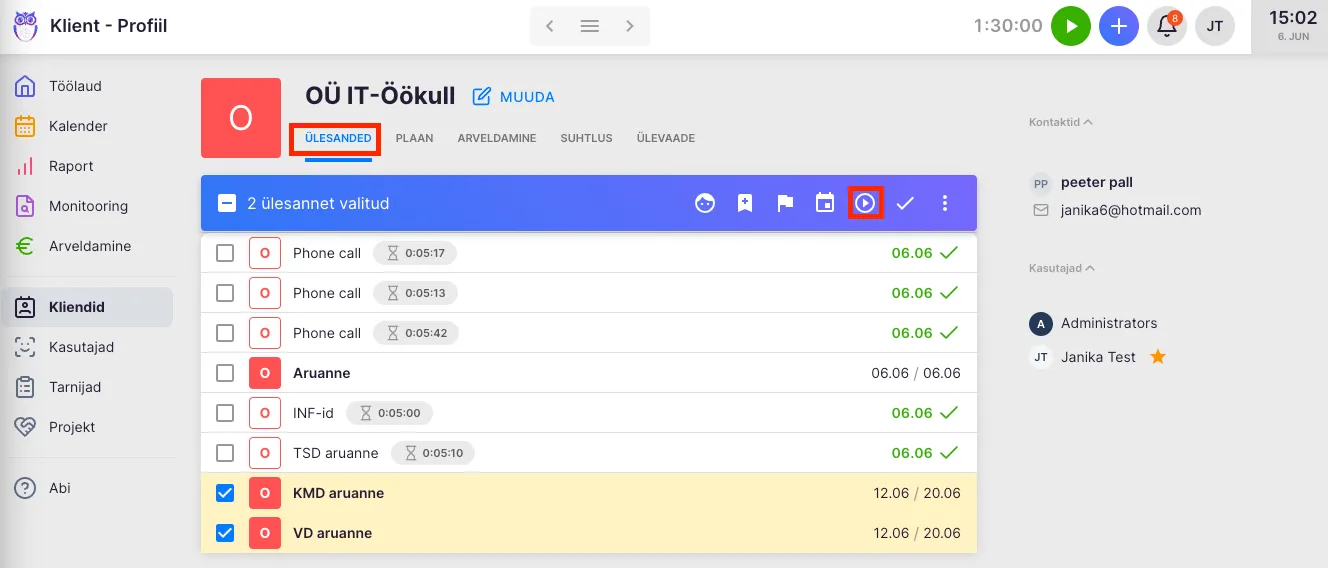1328x568 pixels.
Task: Click the assign user face icon in toolbar
Action: pos(705,203)
